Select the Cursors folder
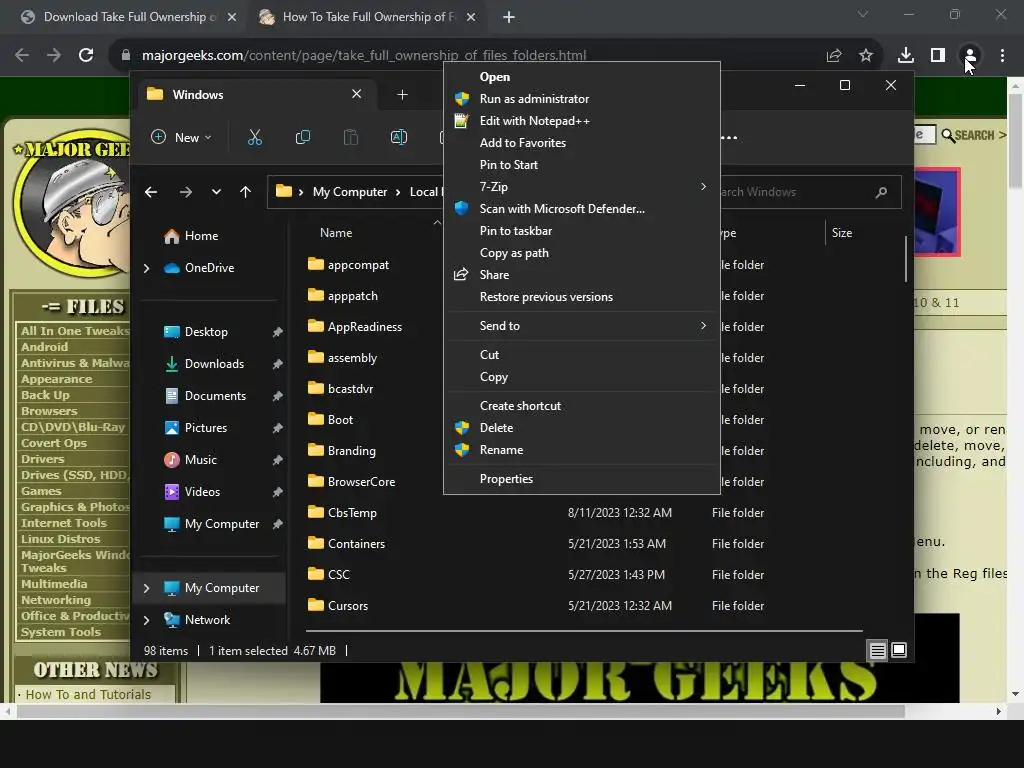1024x768 pixels. pos(347,605)
